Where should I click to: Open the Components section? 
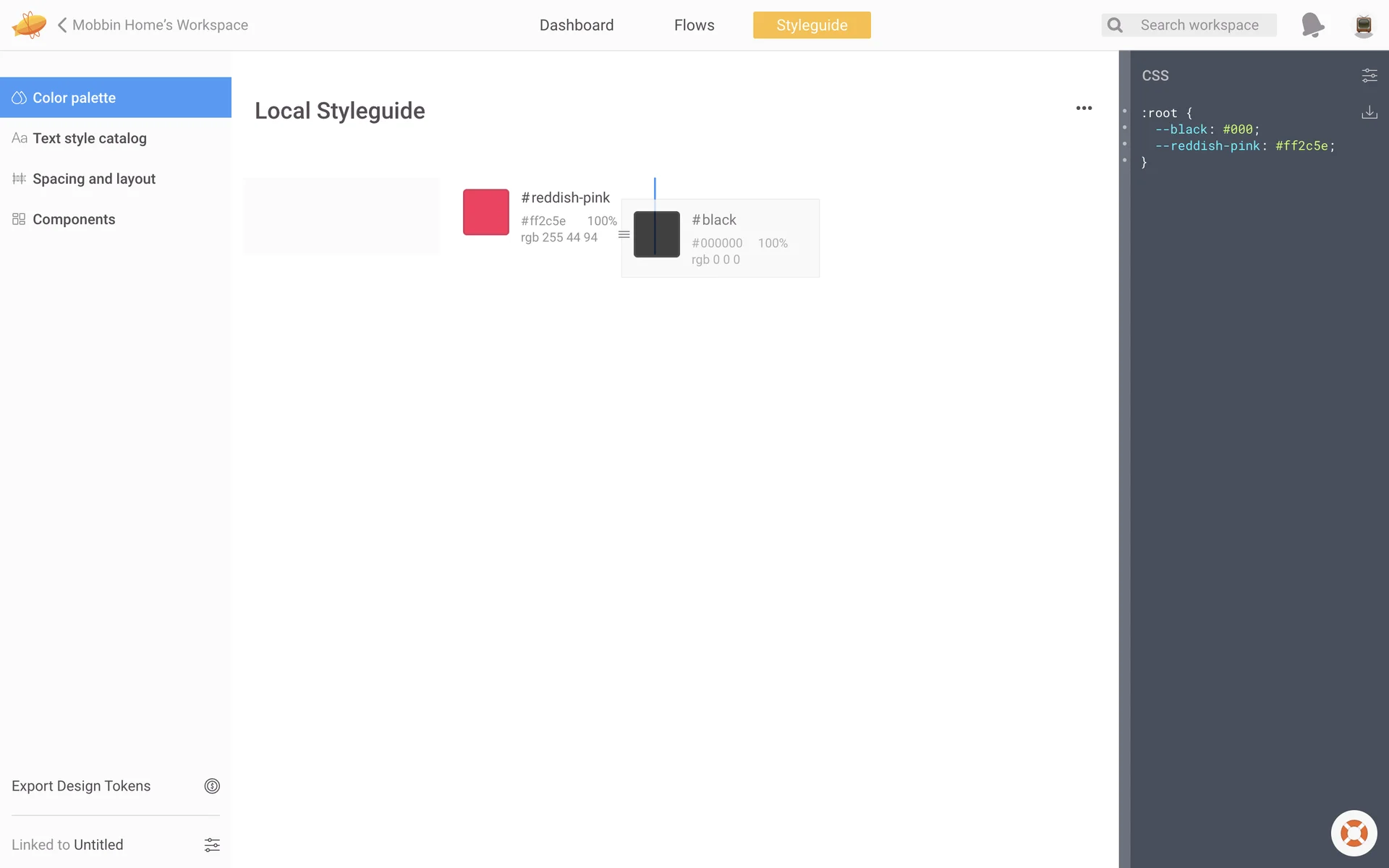click(x=73, y=219)
